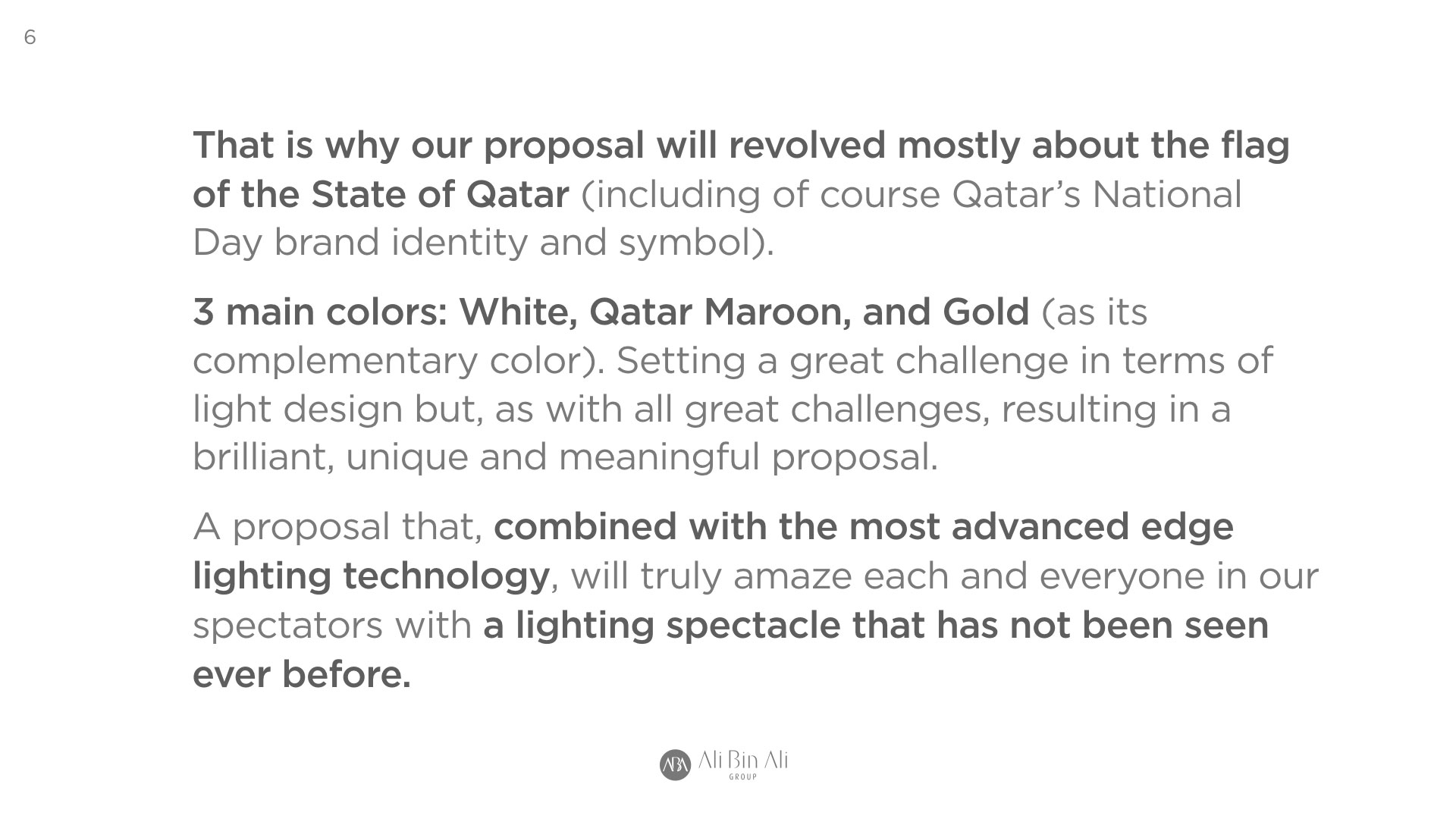Click the small GROUP text under the logo

742,777
